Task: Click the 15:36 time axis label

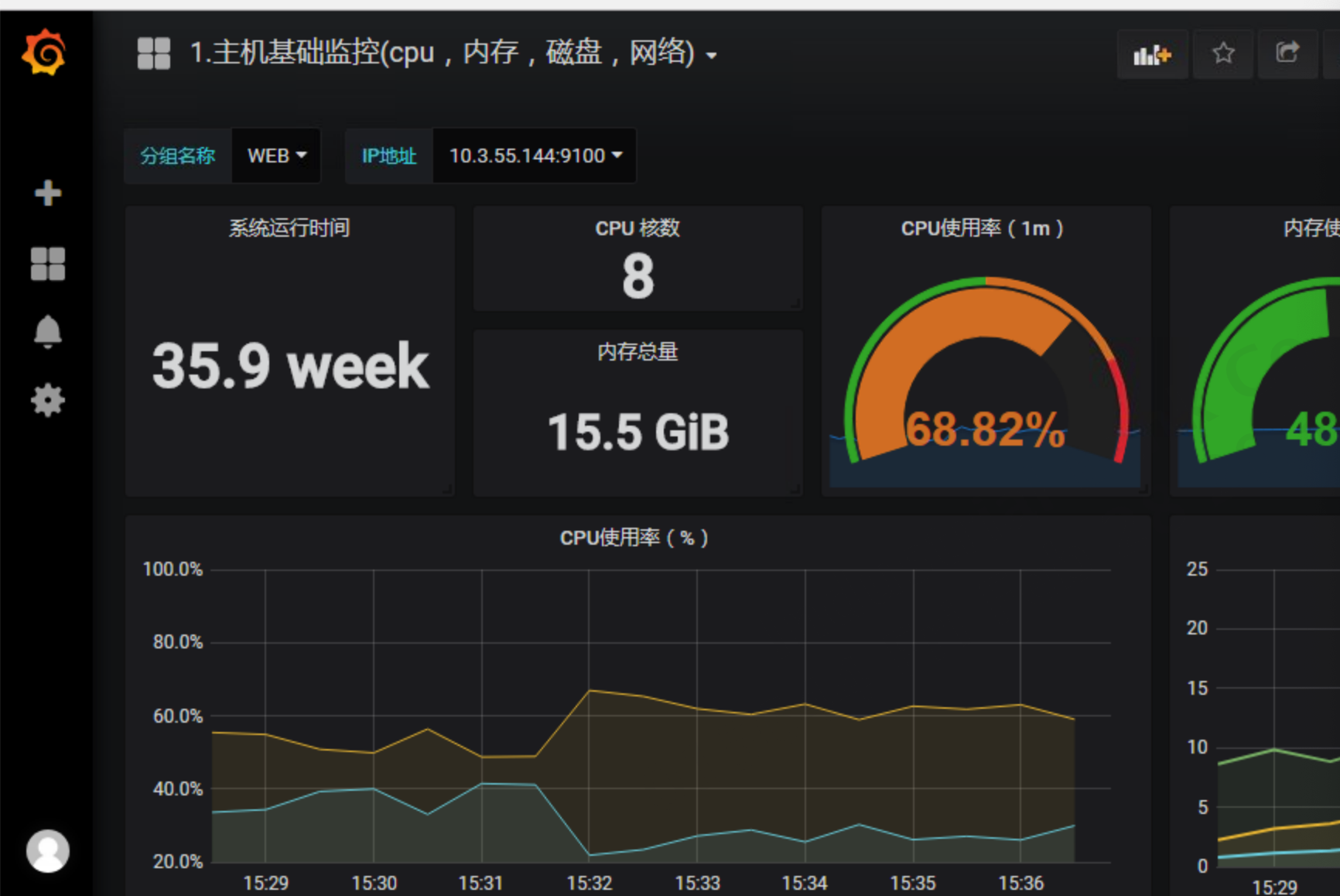Action: click(1021, 883)
